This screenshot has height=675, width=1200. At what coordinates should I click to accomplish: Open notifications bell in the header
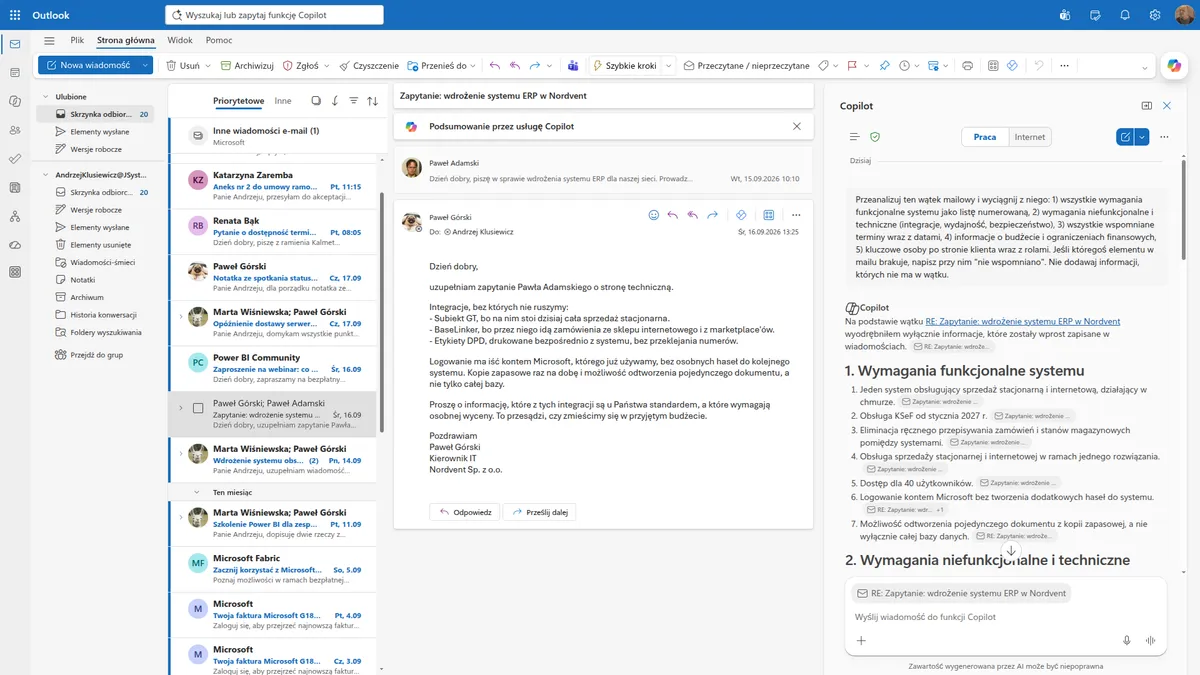[1125, 15]
